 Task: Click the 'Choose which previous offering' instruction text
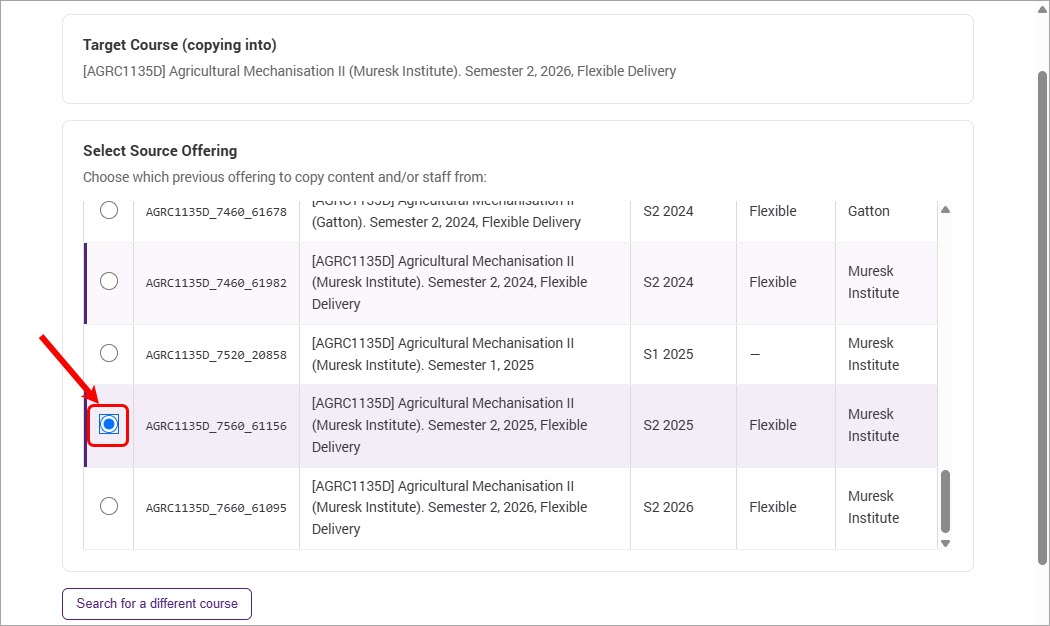pos(285,177)
